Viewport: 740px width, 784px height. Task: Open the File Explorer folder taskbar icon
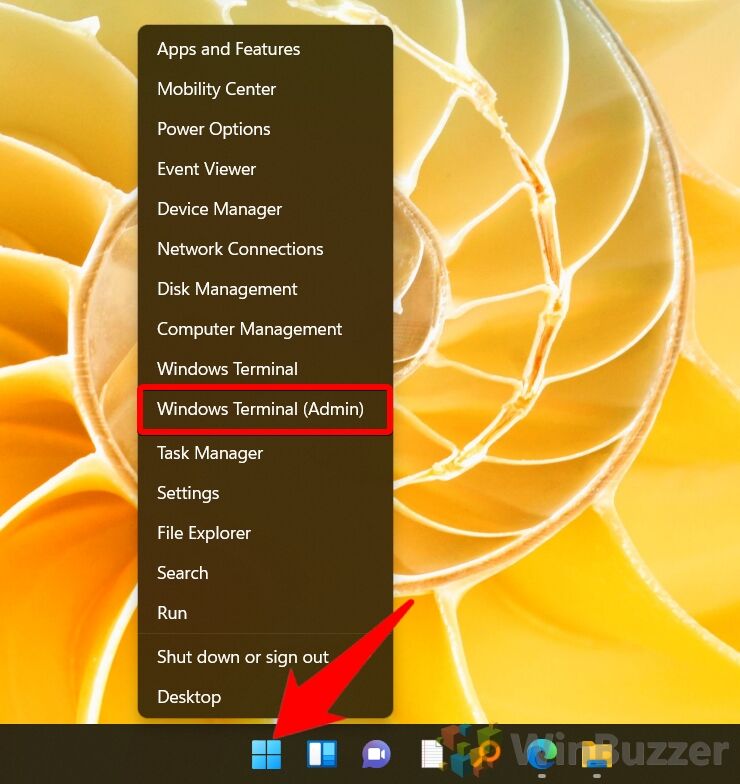[x=596, y=755]
